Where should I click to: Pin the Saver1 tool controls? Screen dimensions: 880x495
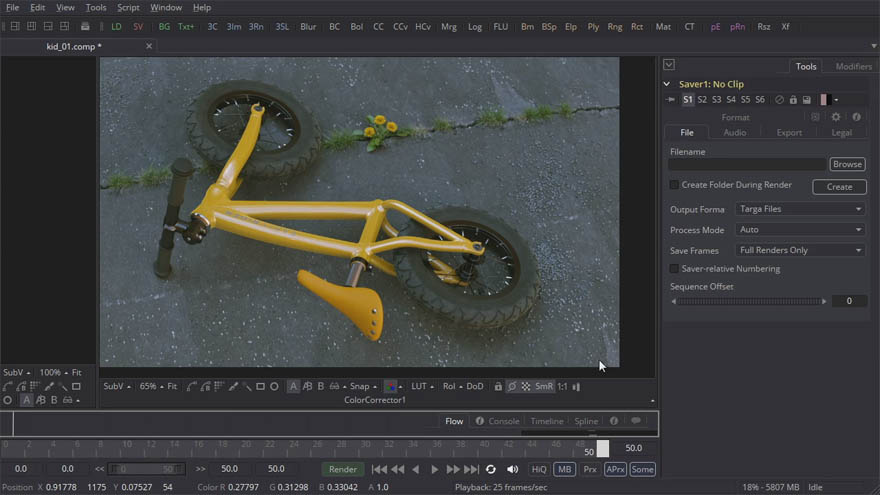671,100
